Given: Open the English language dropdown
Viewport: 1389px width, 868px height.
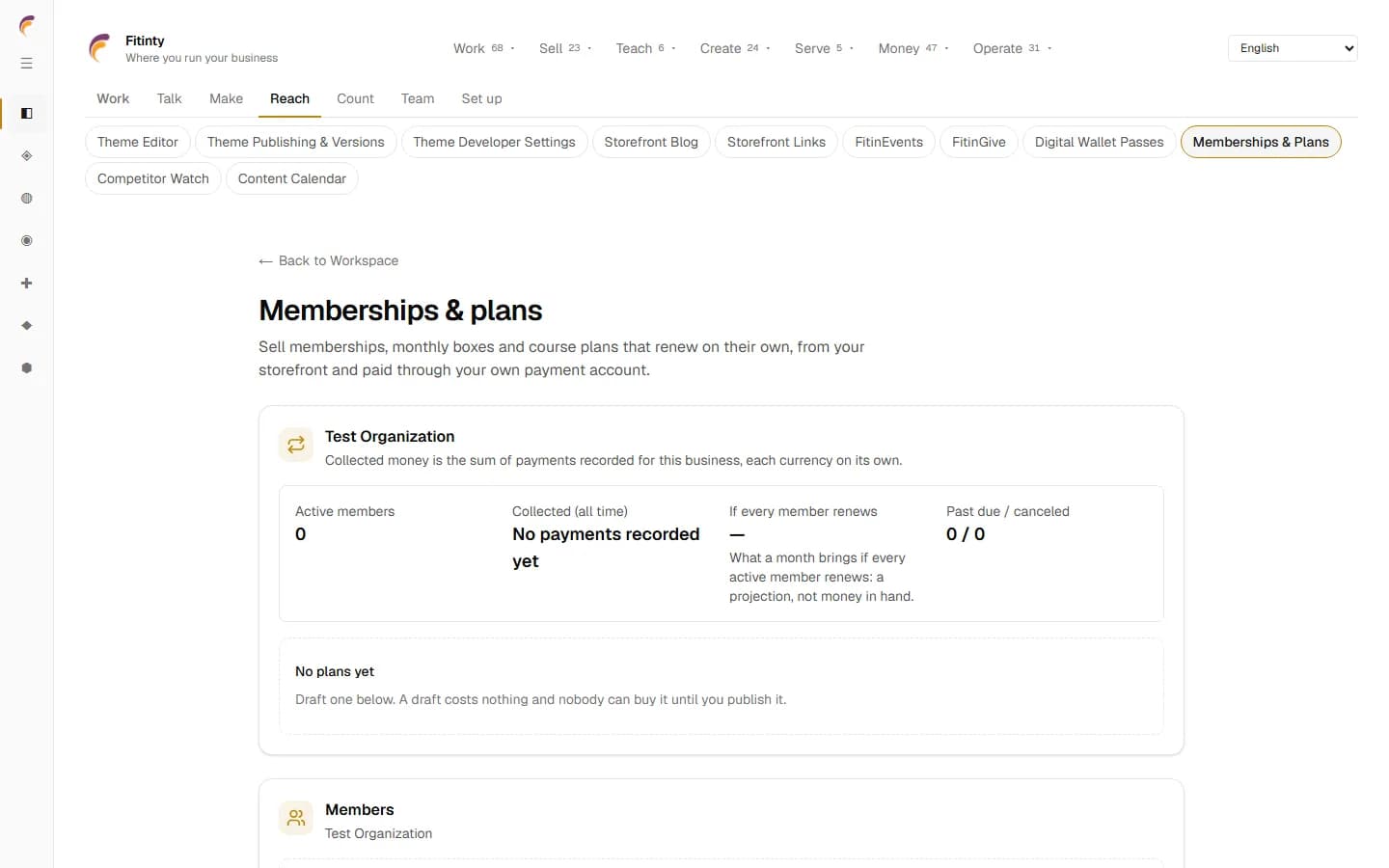Looking at the screenshot, I should 1293,48.
